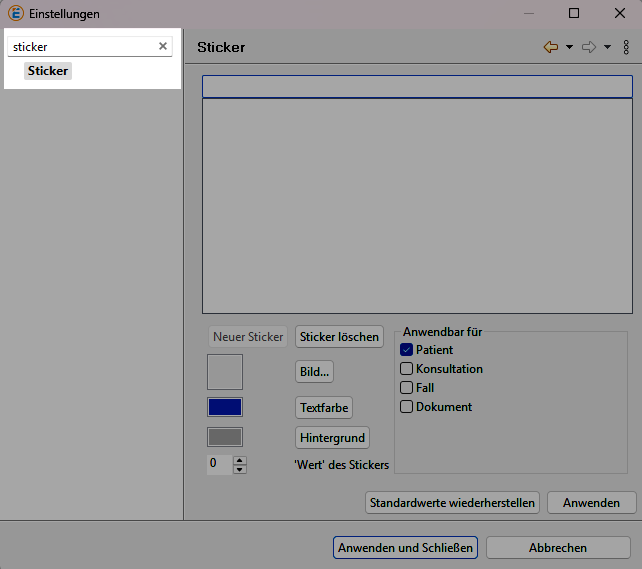Click the blue text color swatch
This screenshot has height=569, width=642.
[x=225, y=407]
